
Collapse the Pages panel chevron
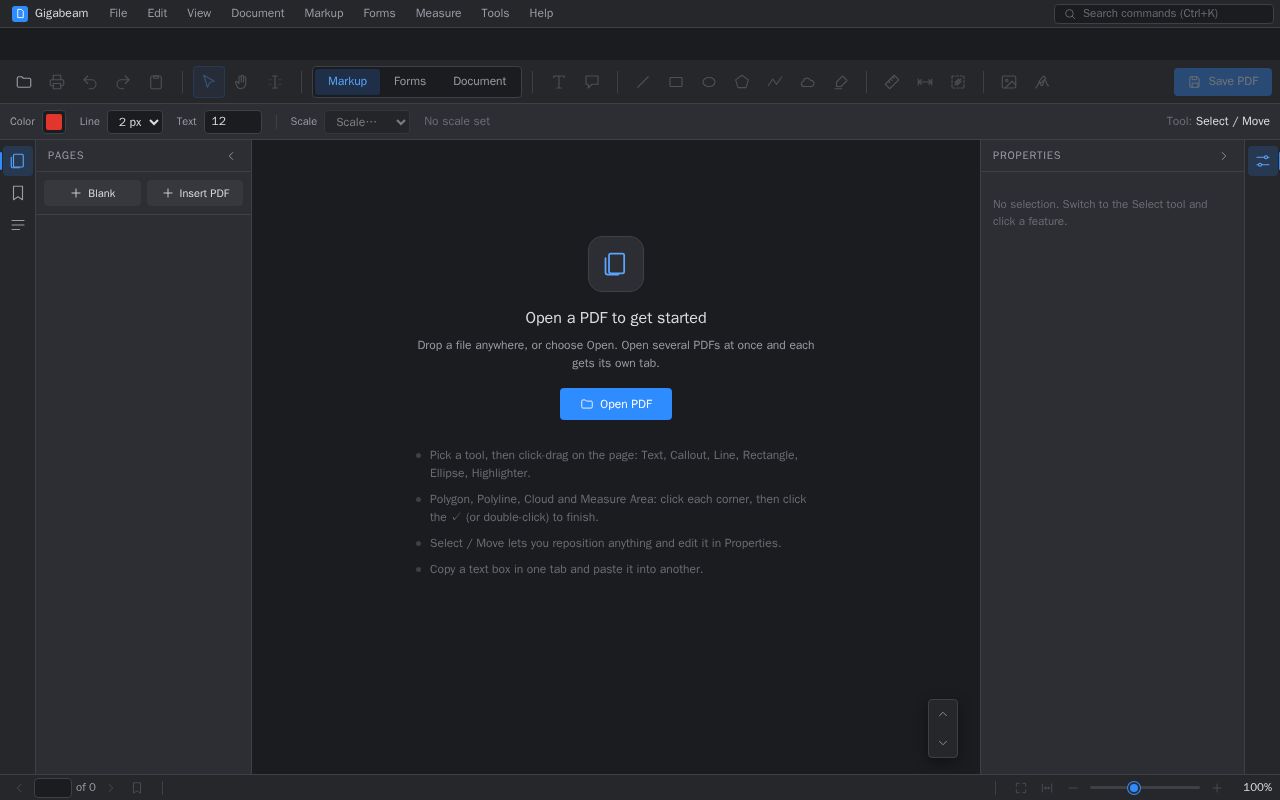point(231,156)
